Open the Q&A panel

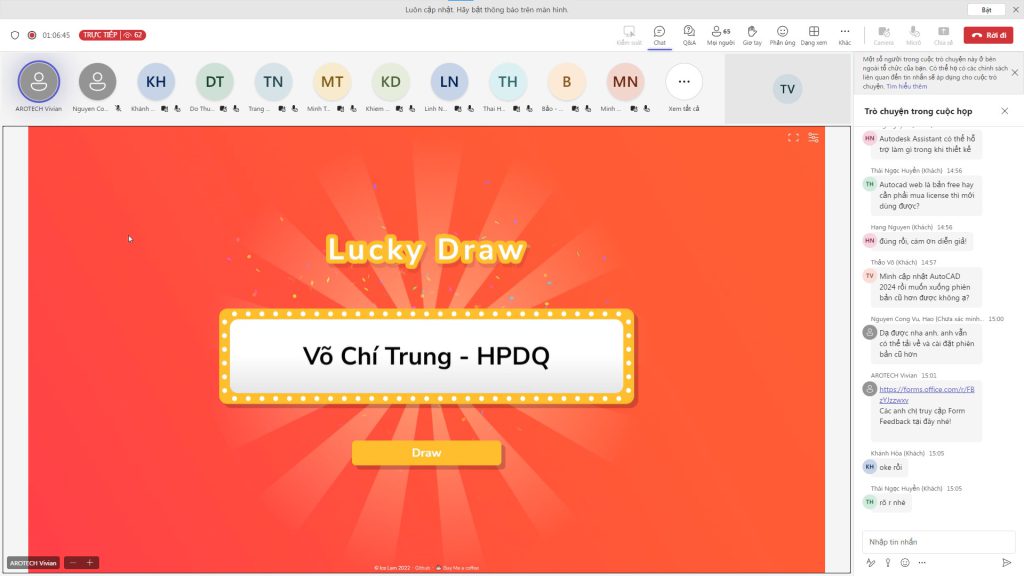[x=689, y=35]
